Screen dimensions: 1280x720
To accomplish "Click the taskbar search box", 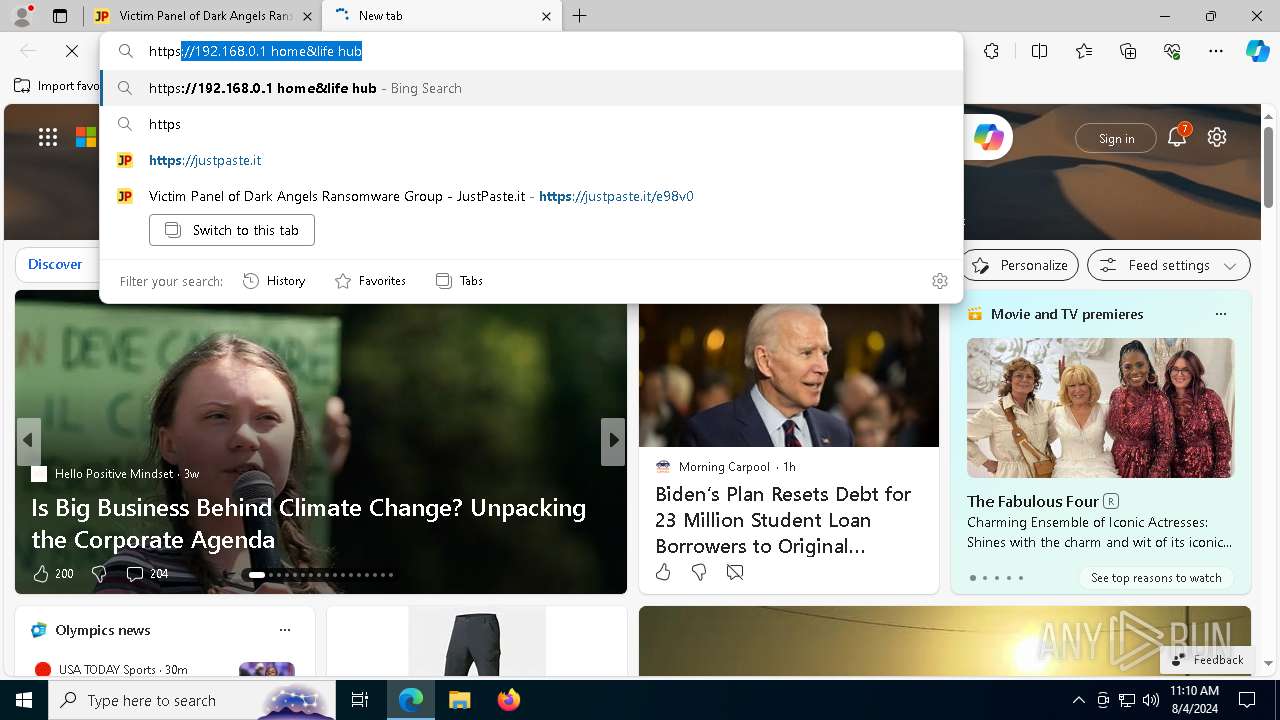I will [192, 700].
